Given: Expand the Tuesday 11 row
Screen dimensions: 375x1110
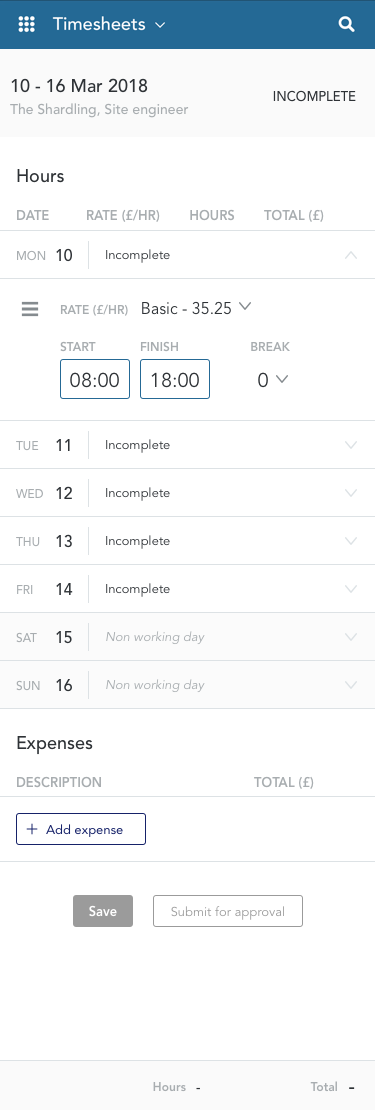Looking at the screenshot, I should click(x=188, y=445).
